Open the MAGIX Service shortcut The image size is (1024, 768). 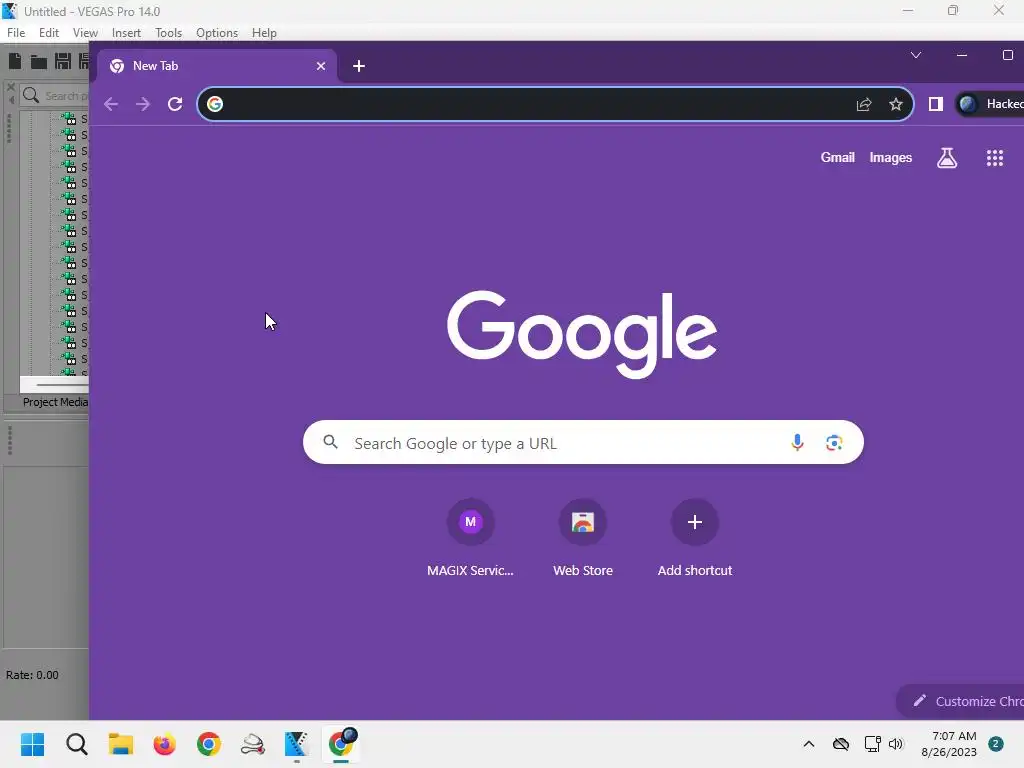click(470, 537)
